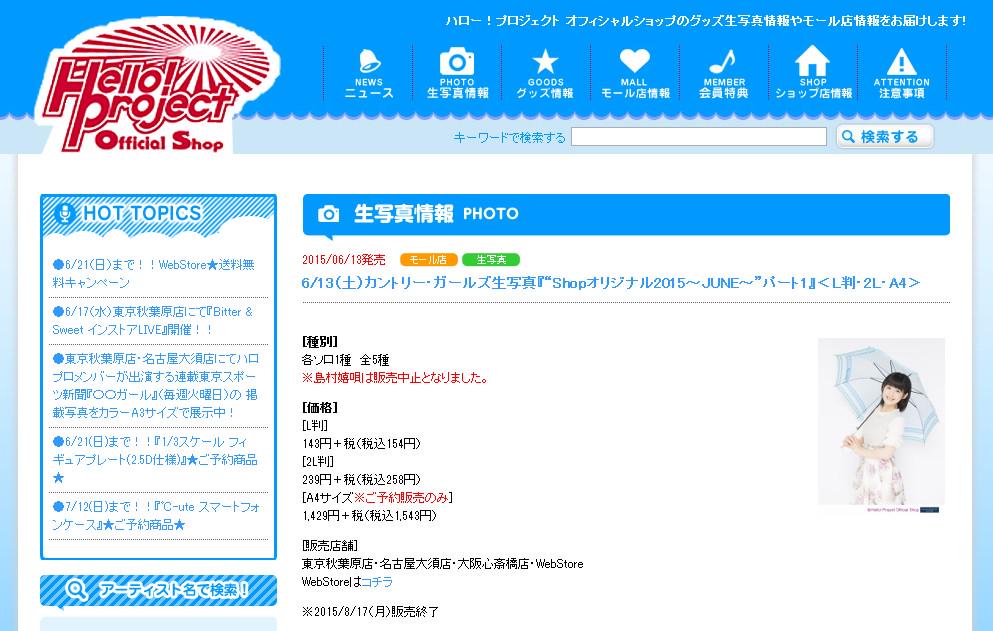Follow the WebStore コチラ link

pyautogui.click(x=377, y=582)
